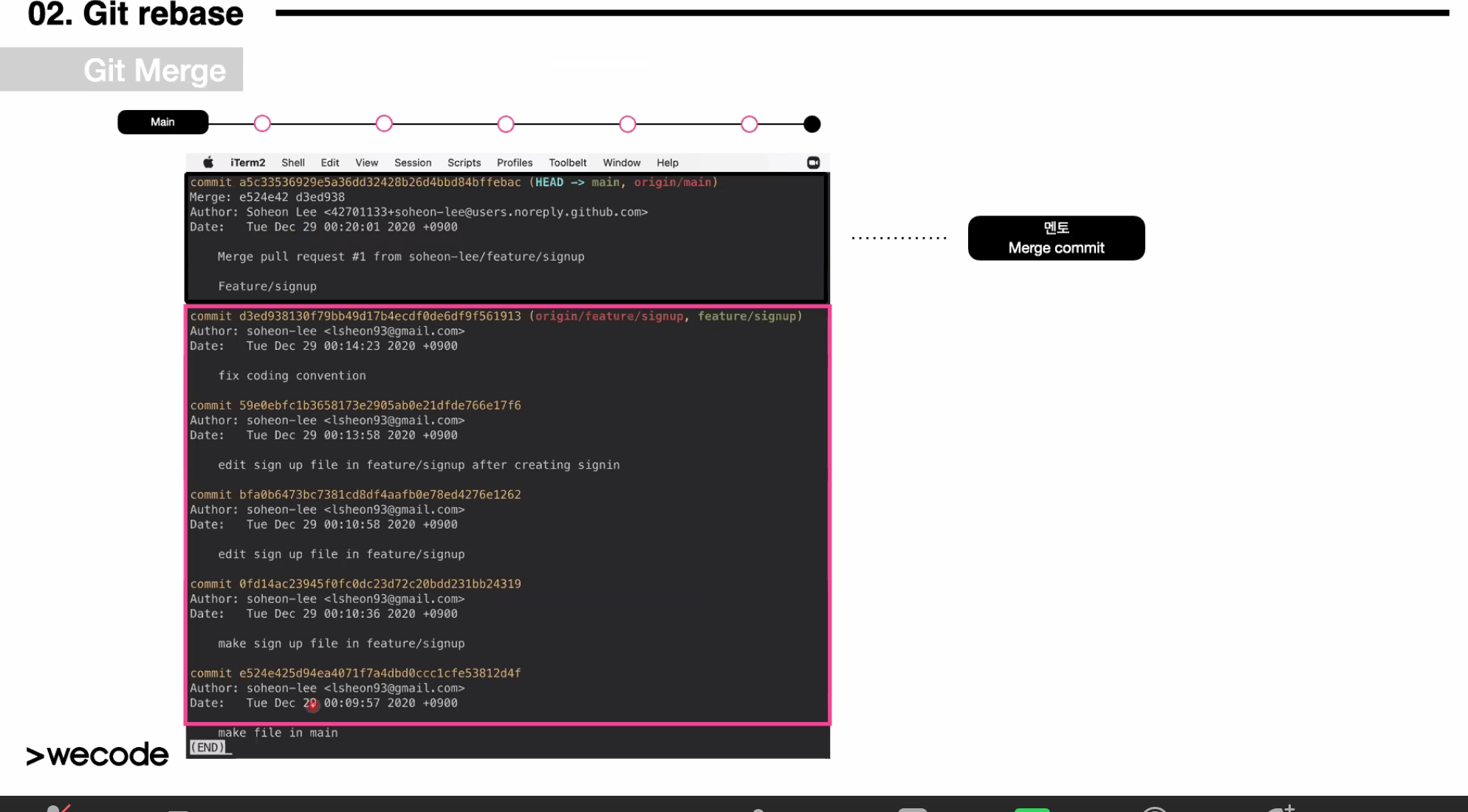This screenshot has height=812, width=1468.
Task: Click the Zoom camera icon in the menu bar
Action: 813,162
